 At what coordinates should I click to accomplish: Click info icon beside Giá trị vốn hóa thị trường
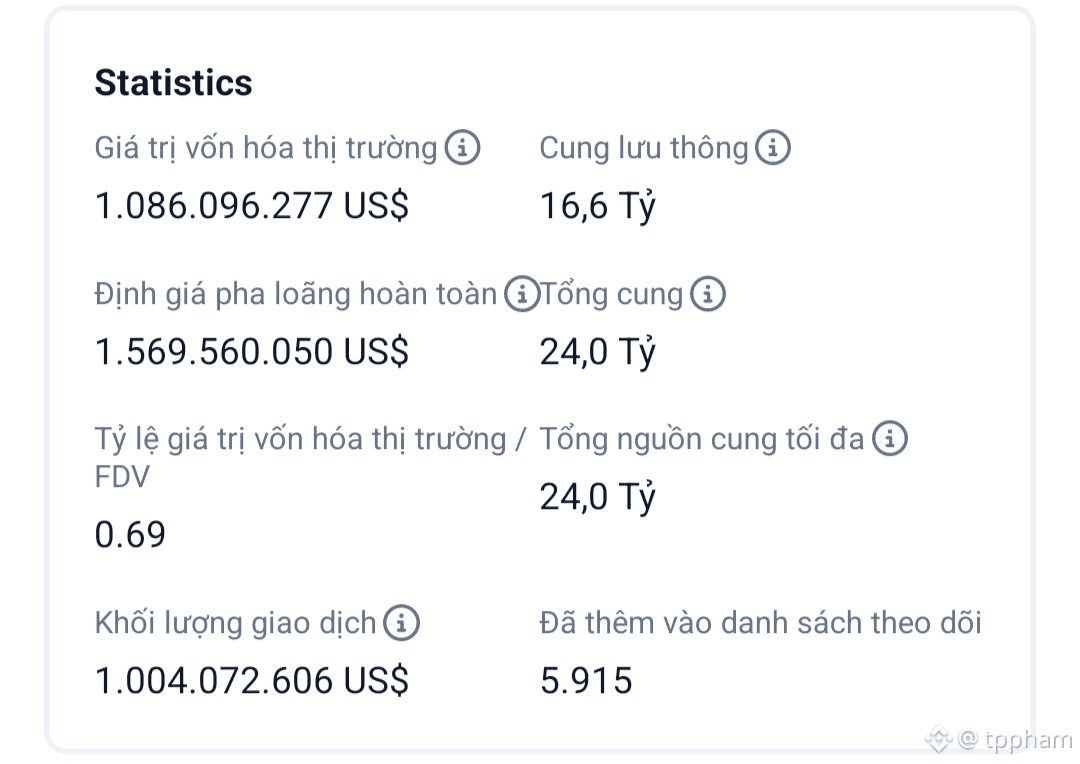click(x=462, y=149)
